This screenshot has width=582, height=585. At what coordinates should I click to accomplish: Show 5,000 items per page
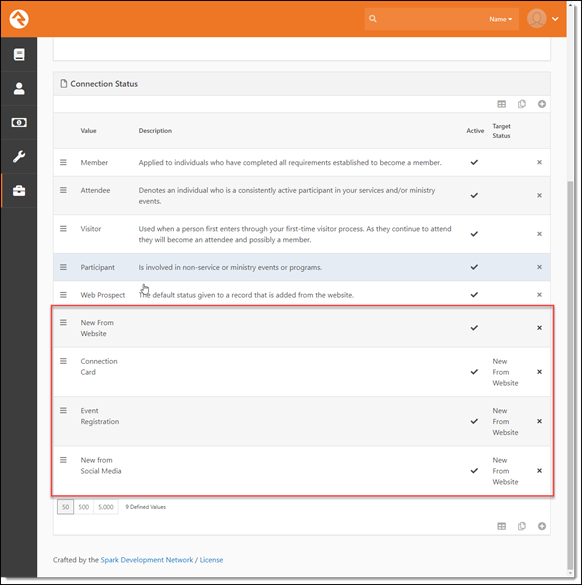coord(106,507)
